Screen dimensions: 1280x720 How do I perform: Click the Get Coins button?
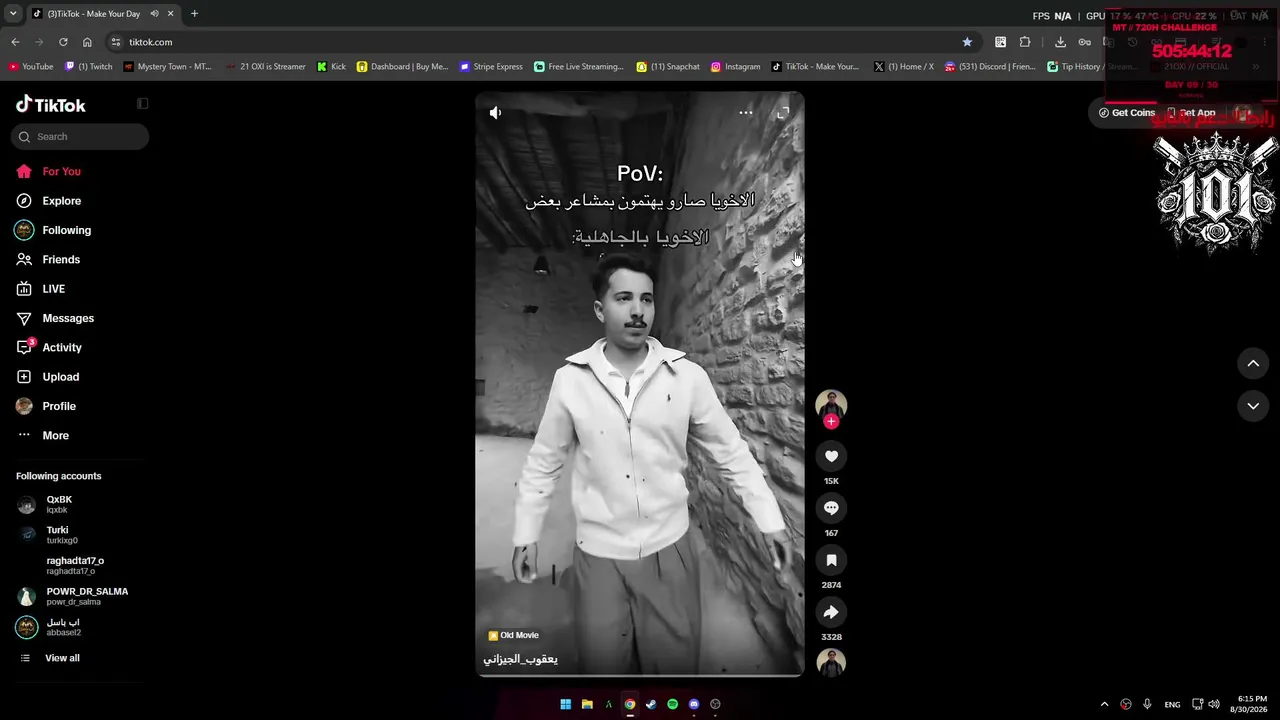pyautogui.click(x=1127, y=113)
